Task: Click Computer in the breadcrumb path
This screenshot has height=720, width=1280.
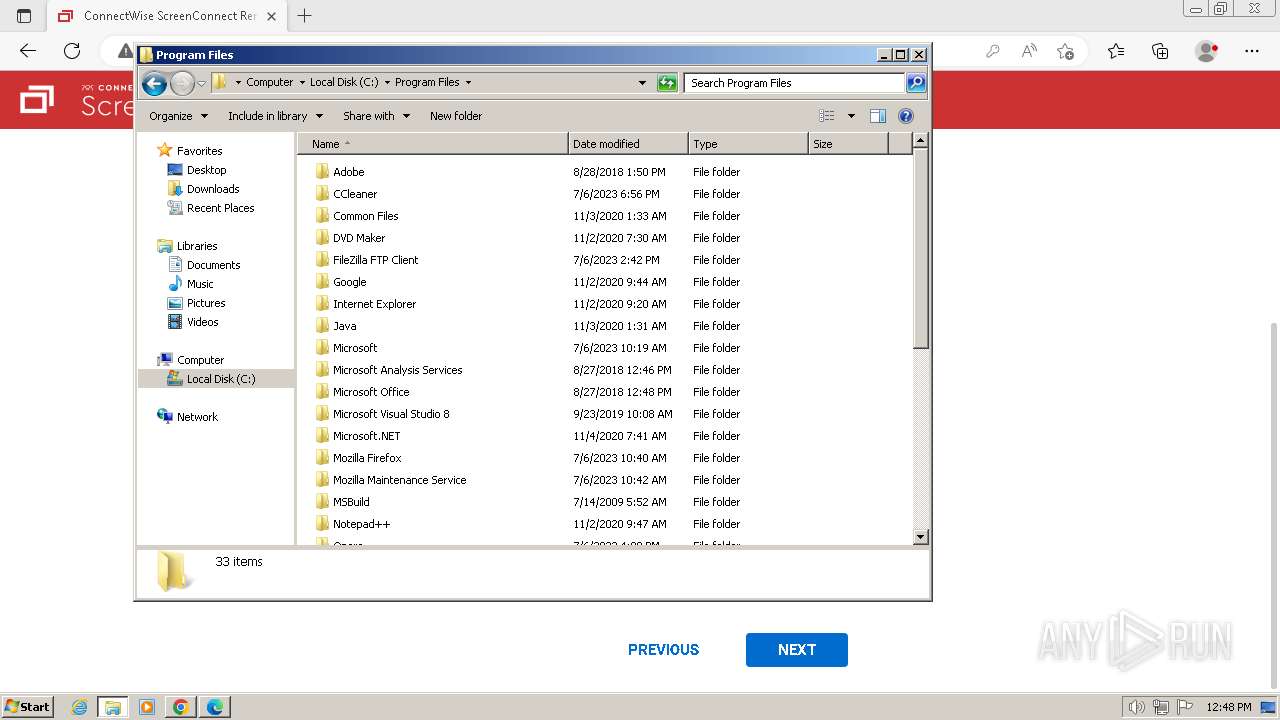Action: click(x=270, y=82)
